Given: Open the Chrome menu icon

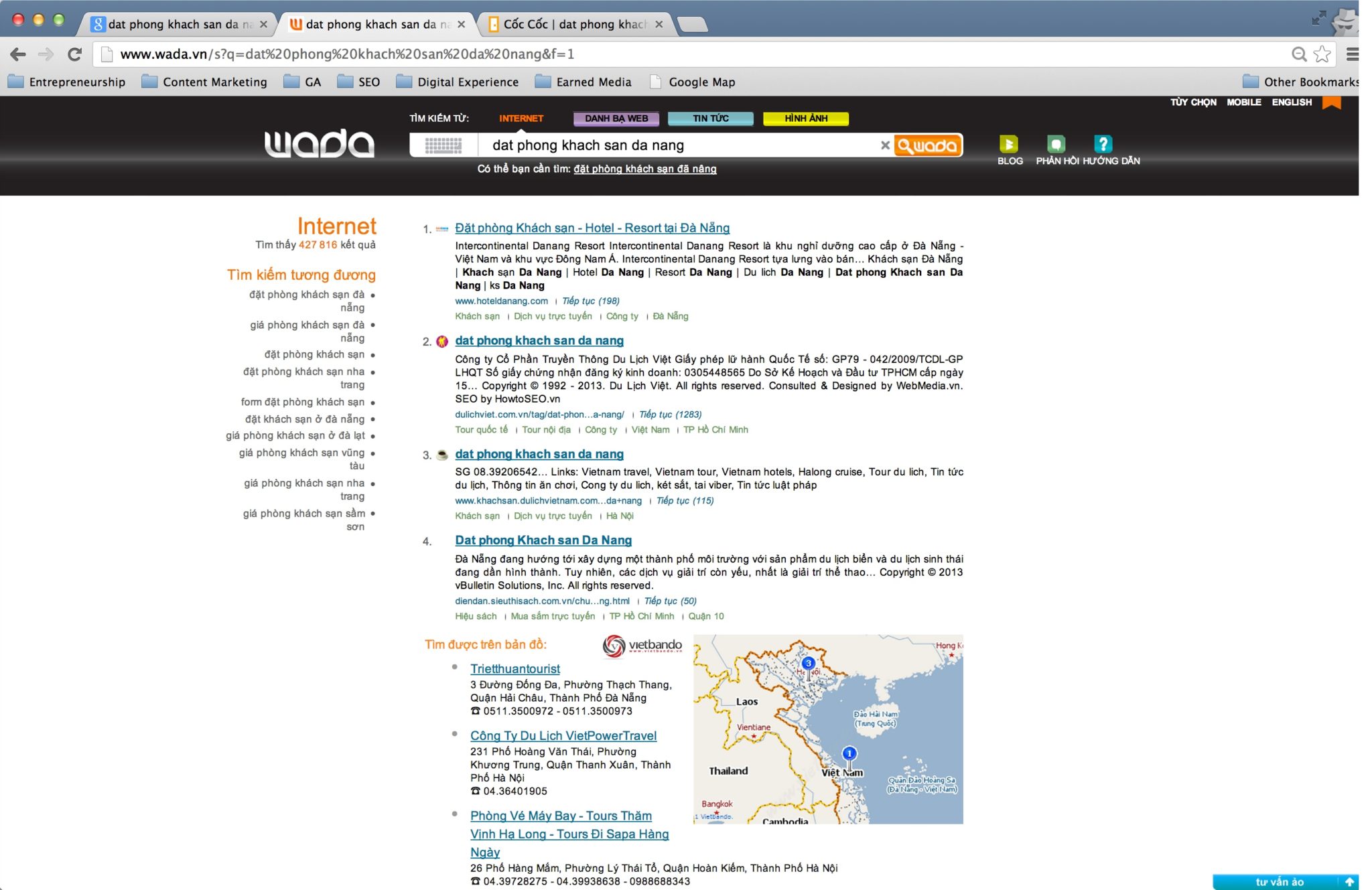Looking at the screenshot, I should pyautogui.click(x=1352, y=54).
